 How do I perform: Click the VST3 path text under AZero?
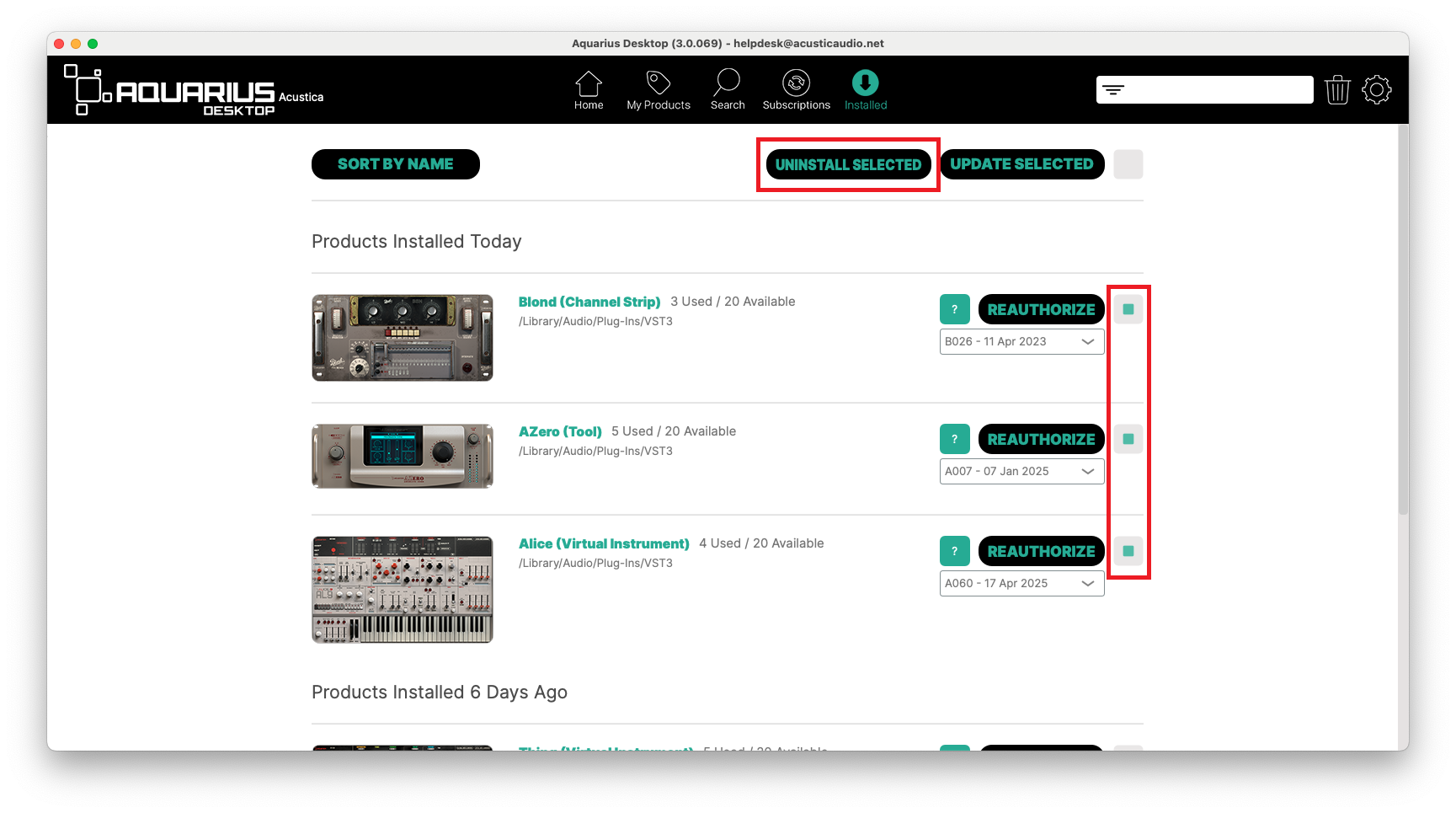click(x=595, y=452)
